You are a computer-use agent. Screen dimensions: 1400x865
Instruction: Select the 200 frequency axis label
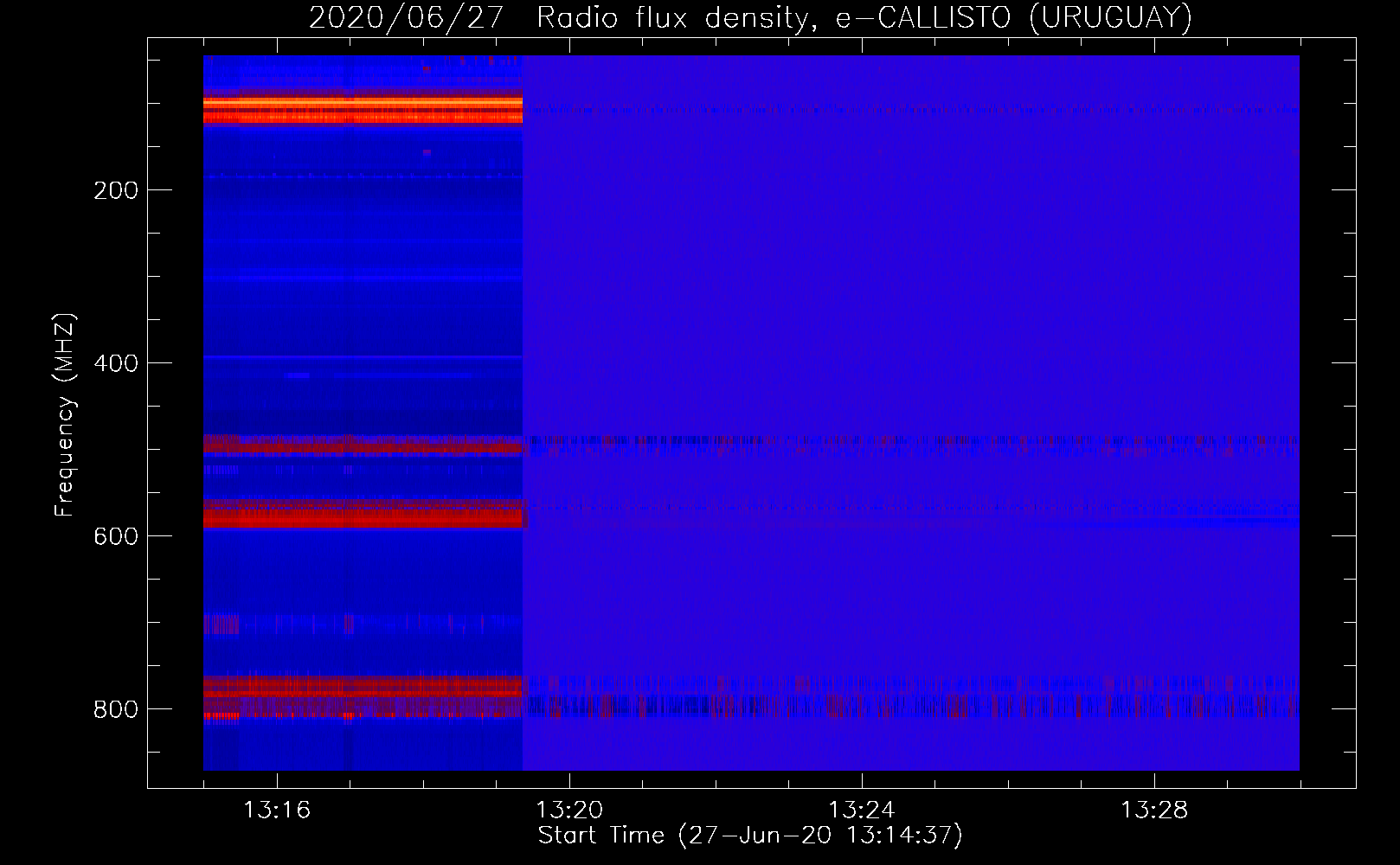116,190
